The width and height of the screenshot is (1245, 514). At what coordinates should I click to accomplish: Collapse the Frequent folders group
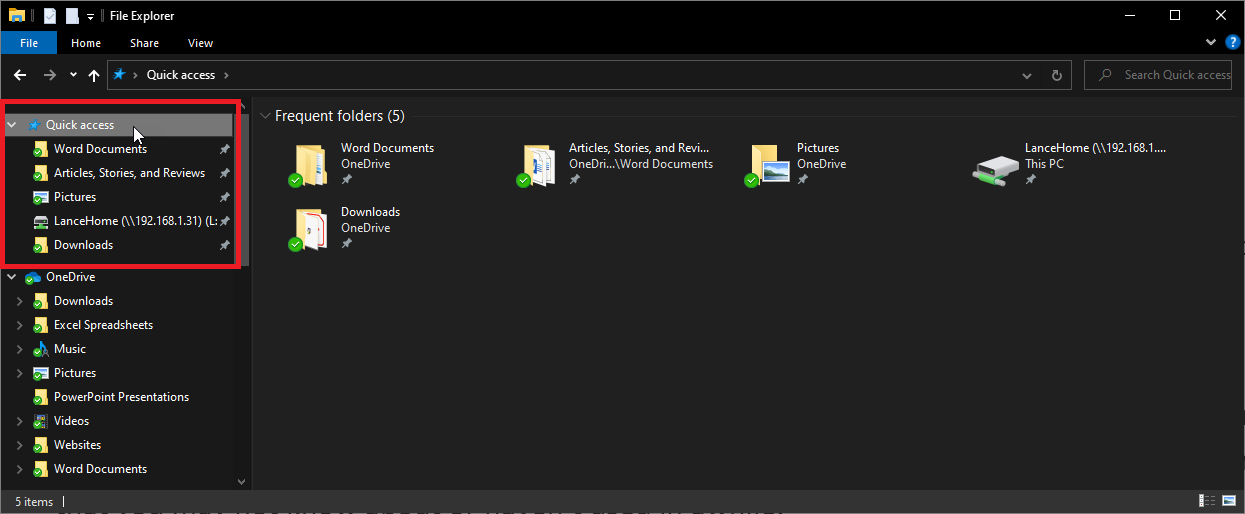pyautogui.click(x=265, y=116)
